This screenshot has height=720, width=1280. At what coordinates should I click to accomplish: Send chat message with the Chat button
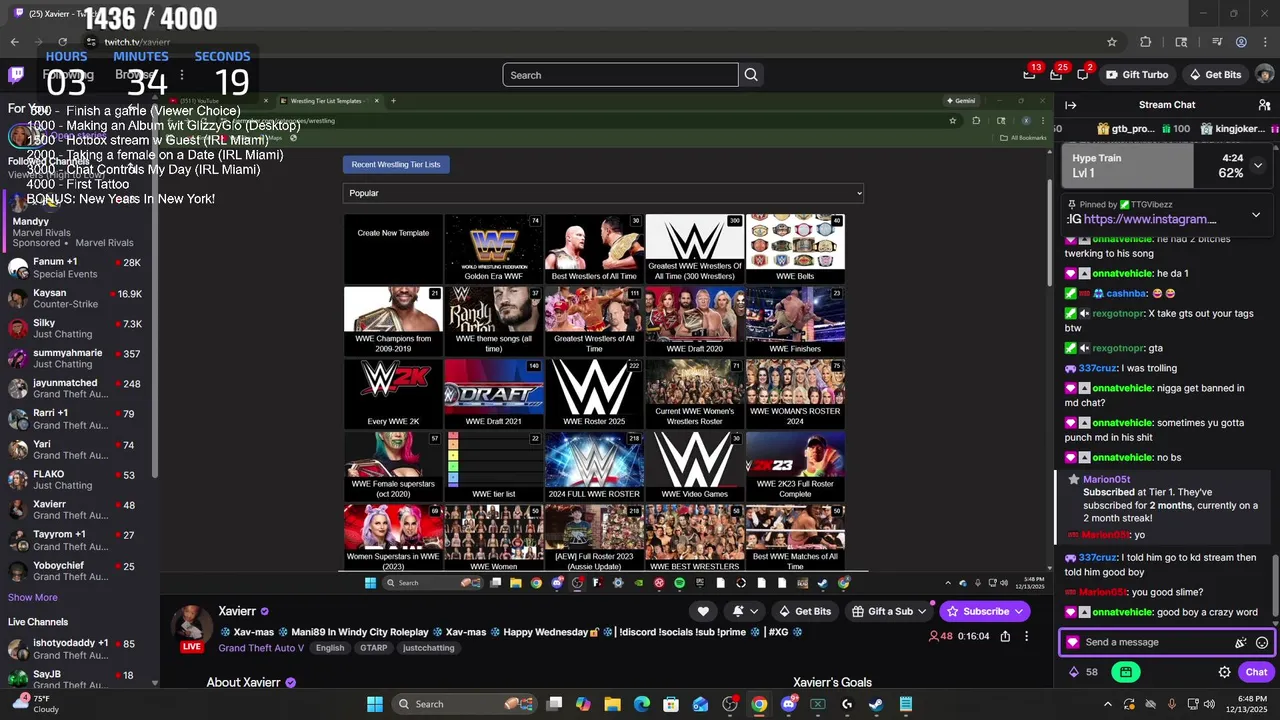(x=1256, y=672)
